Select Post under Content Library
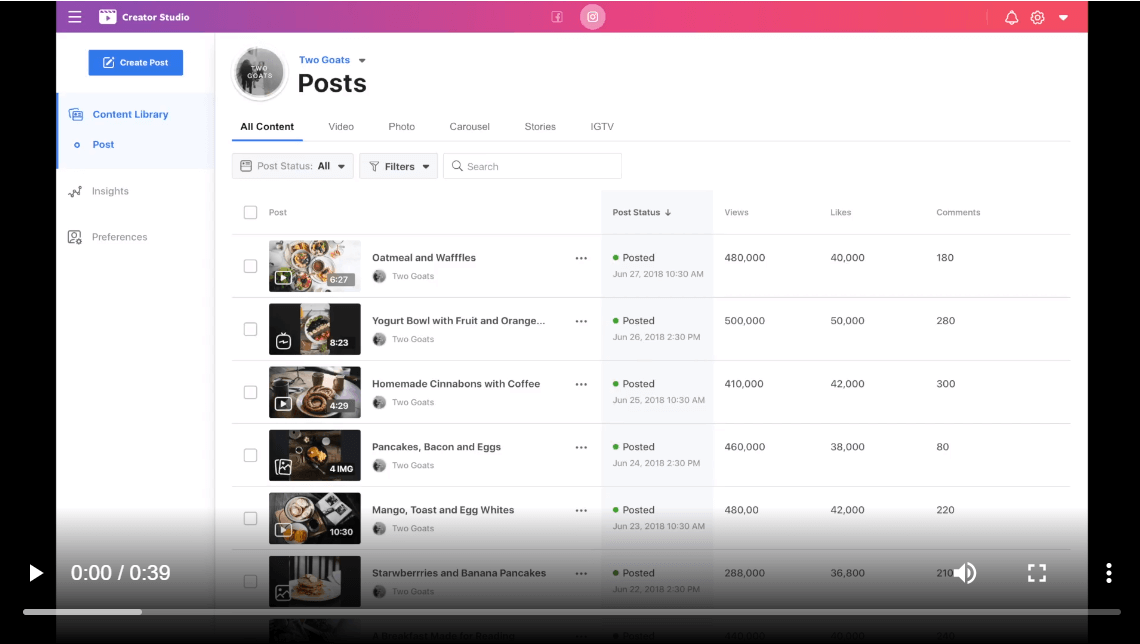 pos(103,145)
